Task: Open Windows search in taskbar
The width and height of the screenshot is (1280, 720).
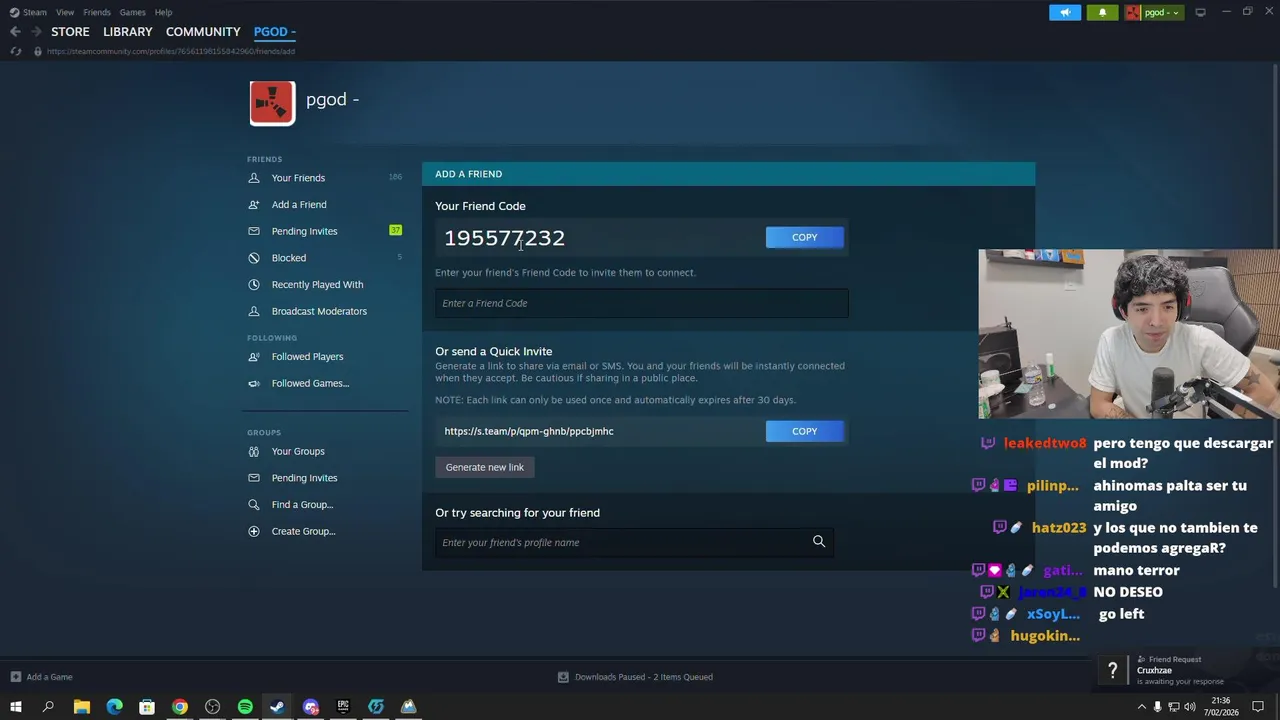Action: pos(48,707)
